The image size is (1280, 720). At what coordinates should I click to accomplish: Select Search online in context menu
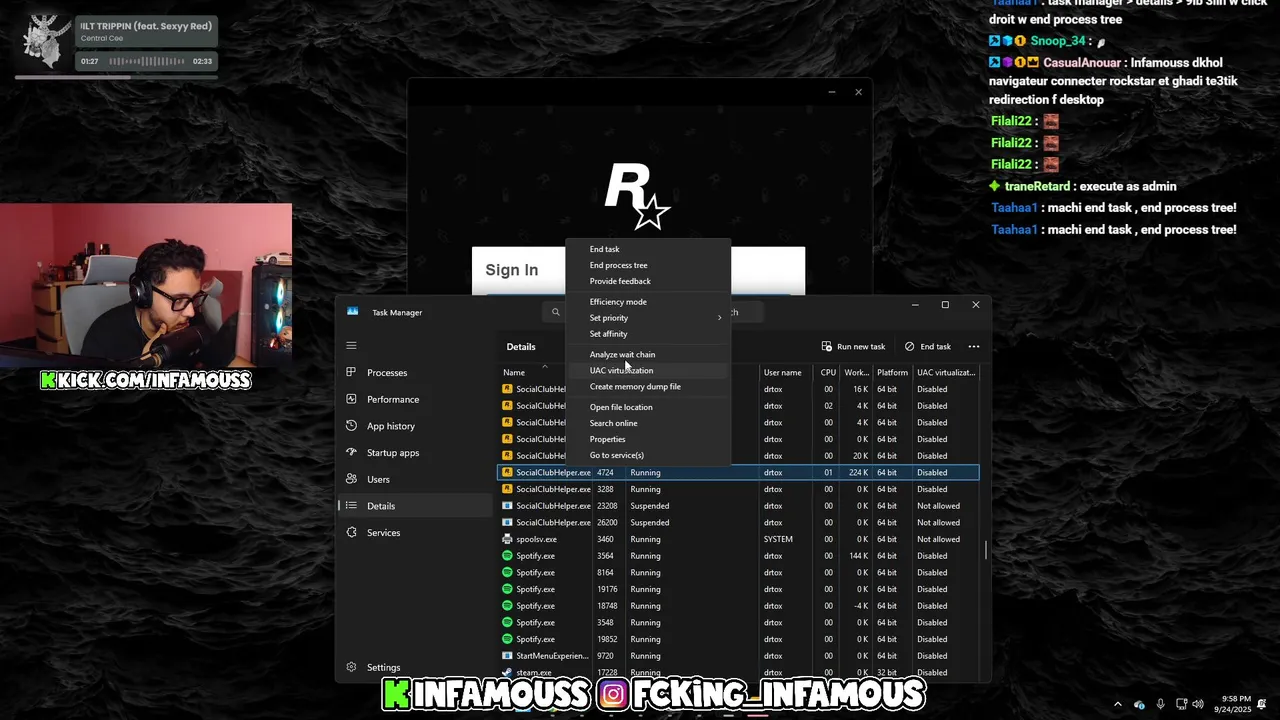click(613, 423)
